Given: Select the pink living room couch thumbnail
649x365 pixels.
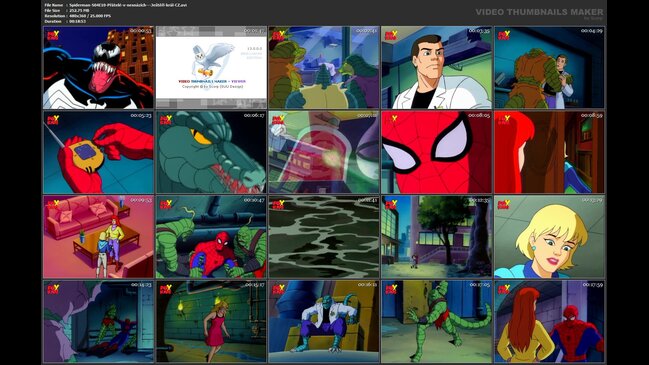Looking at the screenshot, I should tap(99, 237).
